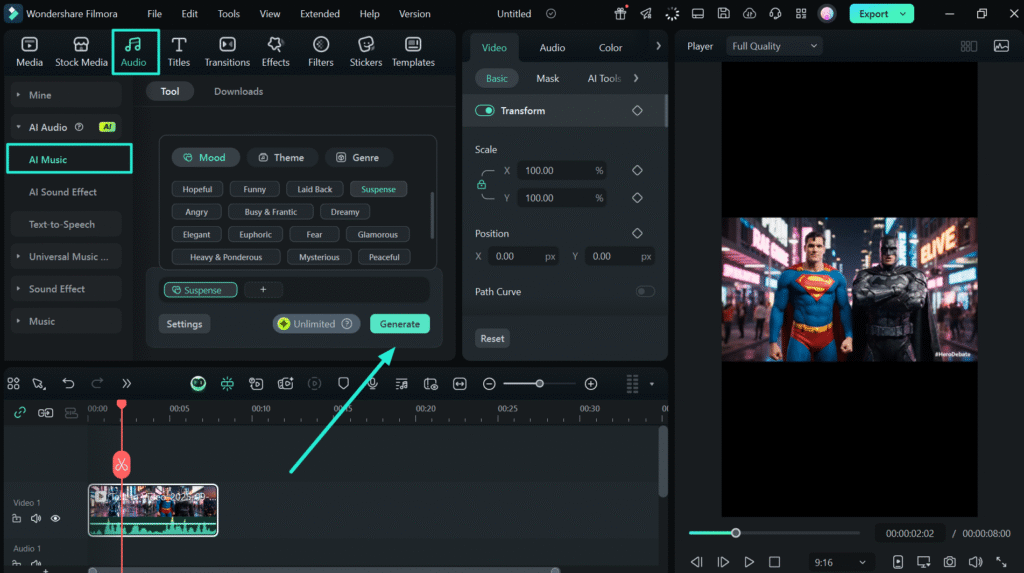Click the undo arrow in timeline toolbar
1024x573 pixels.
(x=68, y=383)
